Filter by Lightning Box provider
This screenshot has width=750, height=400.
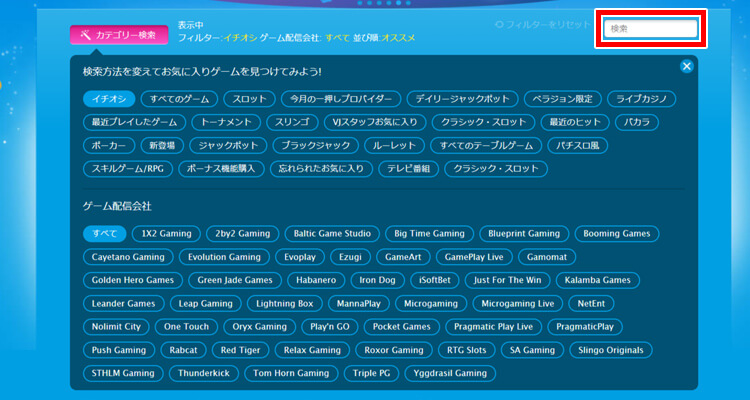pos(285,303)
